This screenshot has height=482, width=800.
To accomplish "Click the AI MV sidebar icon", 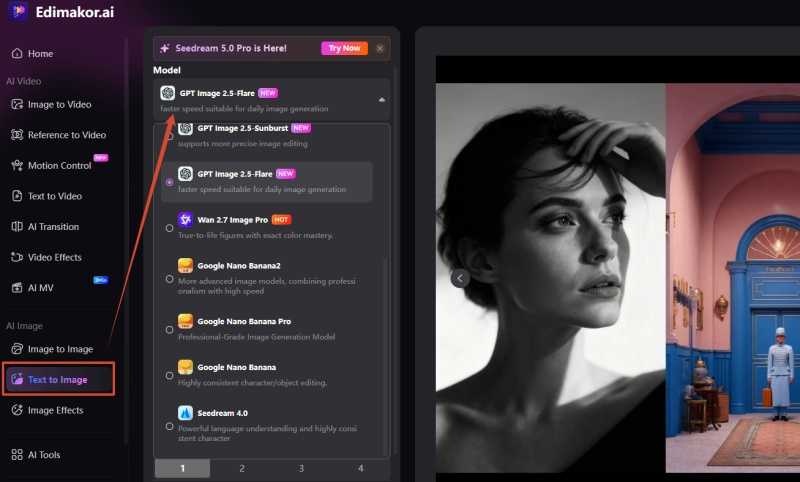I will (x=17, y=288).
